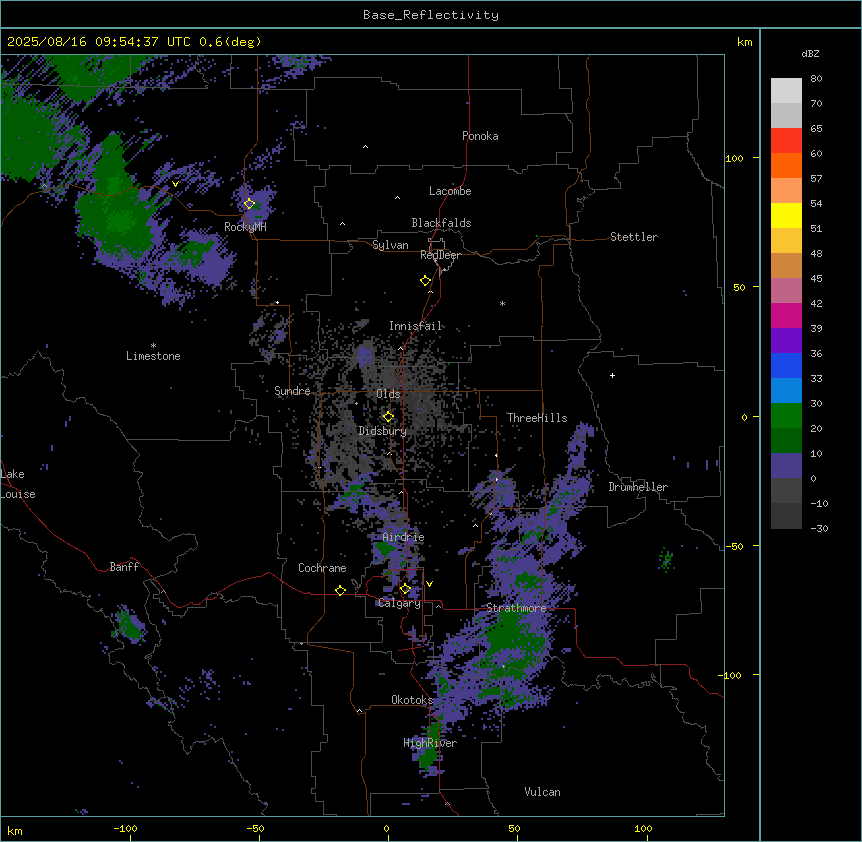
Task: Pick the magenta 42-39 dBZ swatch
Action: click(786, 315)
